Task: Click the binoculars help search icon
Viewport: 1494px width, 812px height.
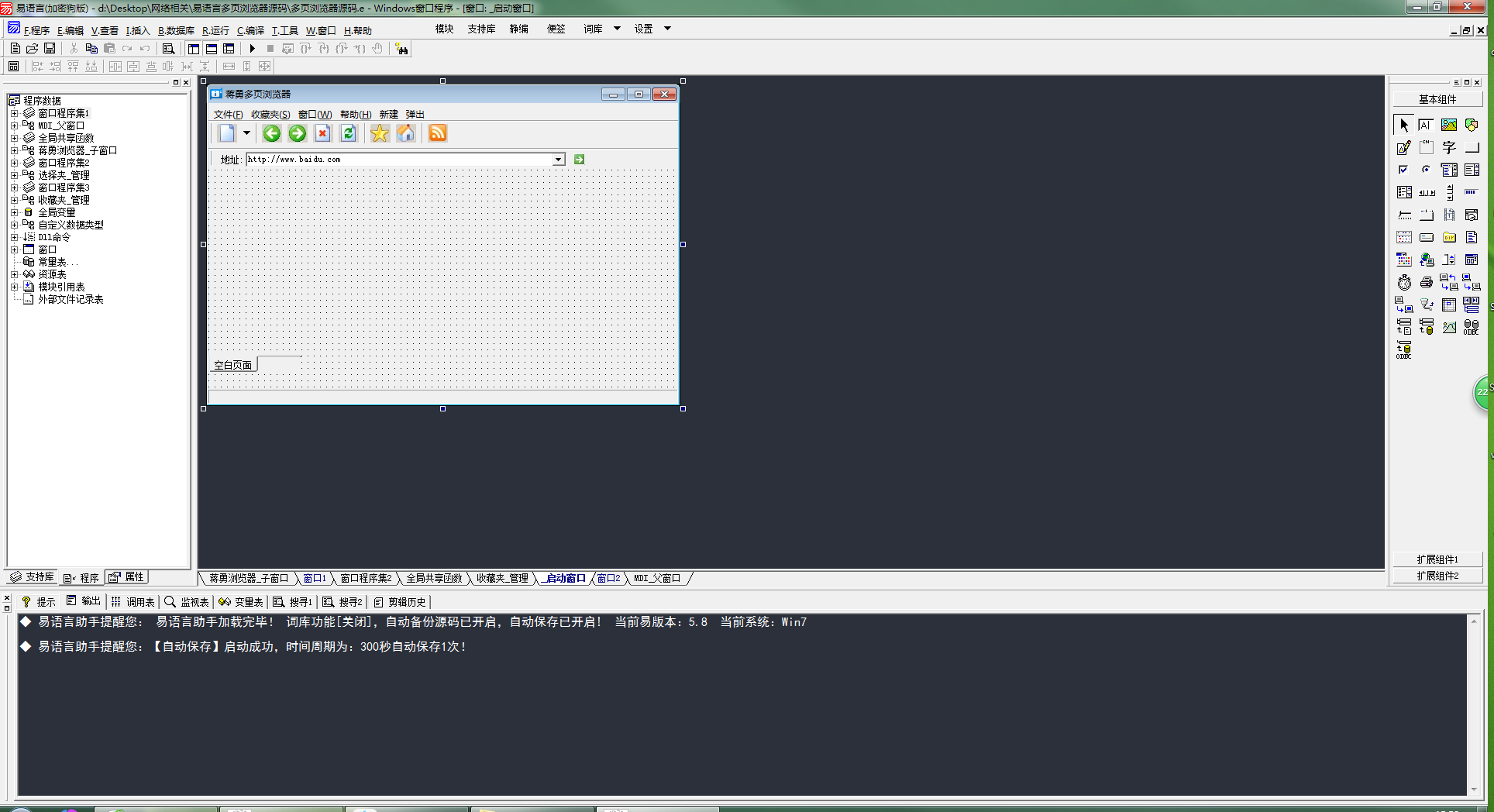Action: point(401,48)
